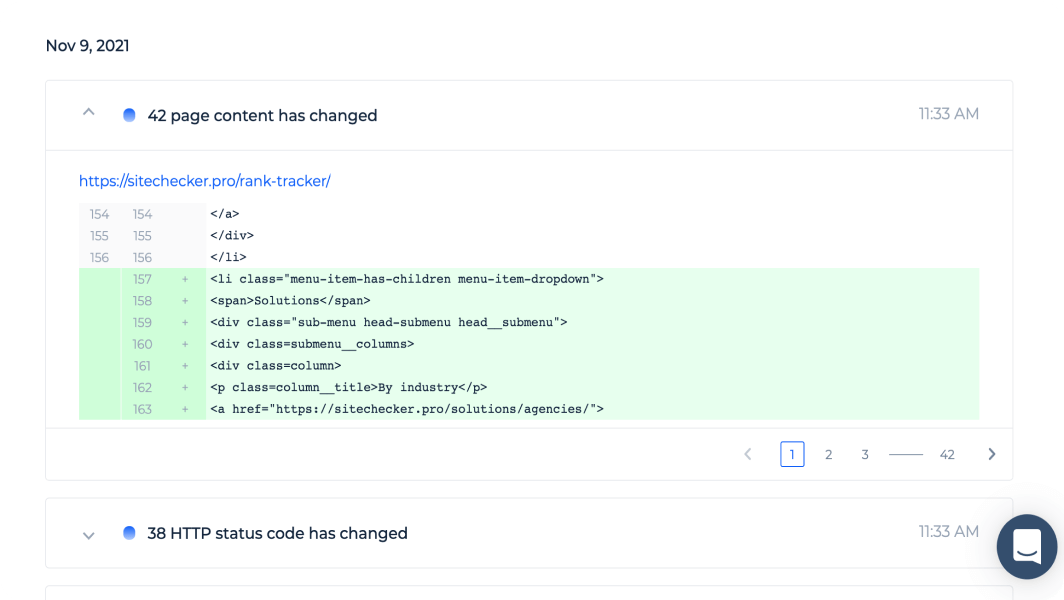
Task: Collapse the 42 page content changed section
Action: tap(89, 113)
